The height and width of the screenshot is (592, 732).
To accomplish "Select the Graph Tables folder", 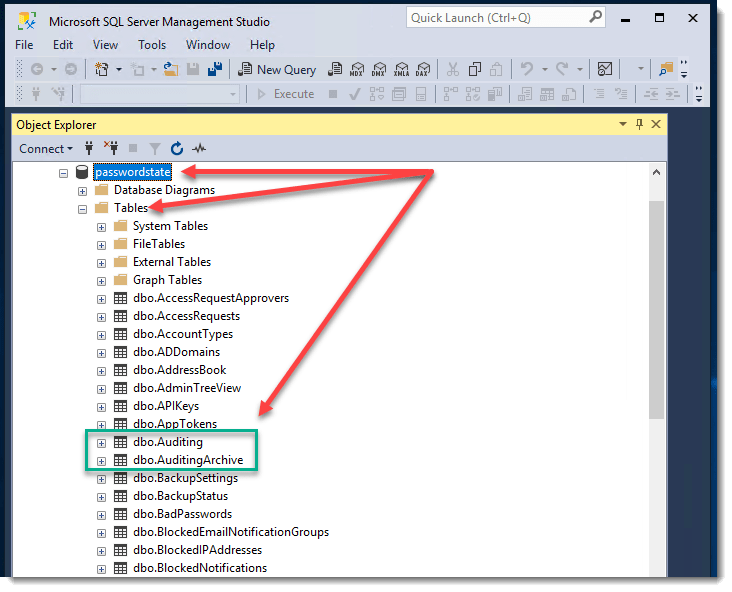I will (x=167, y=280).
